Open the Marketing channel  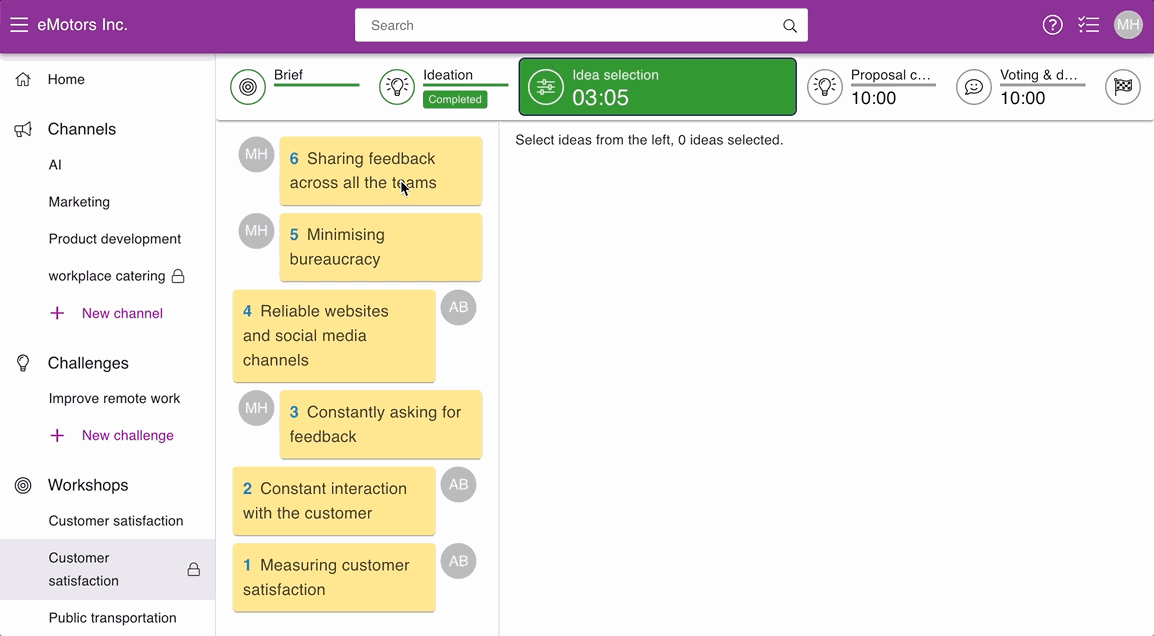coord(79,202)
